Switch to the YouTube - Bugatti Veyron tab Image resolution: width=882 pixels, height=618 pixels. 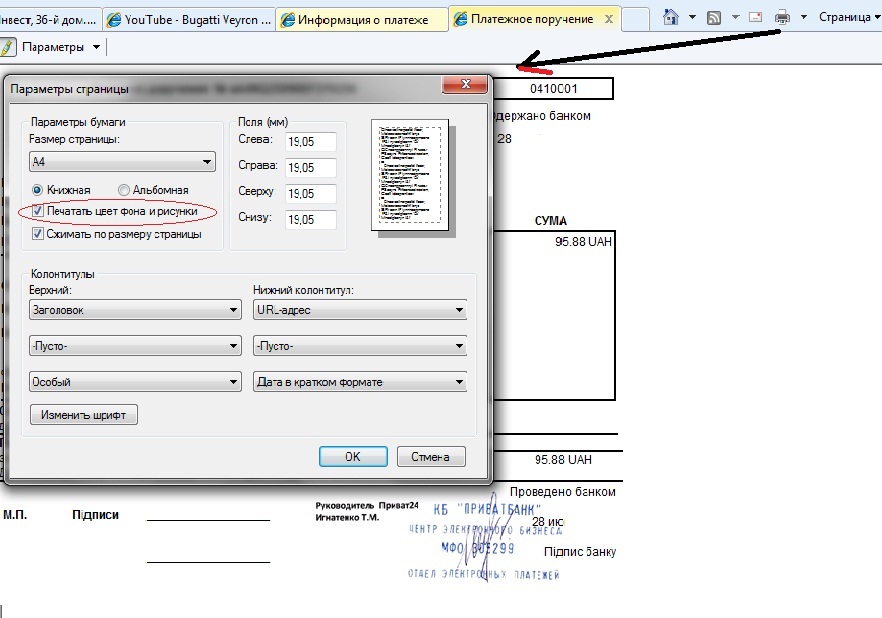pyautogui.click(x=189, y=19)
